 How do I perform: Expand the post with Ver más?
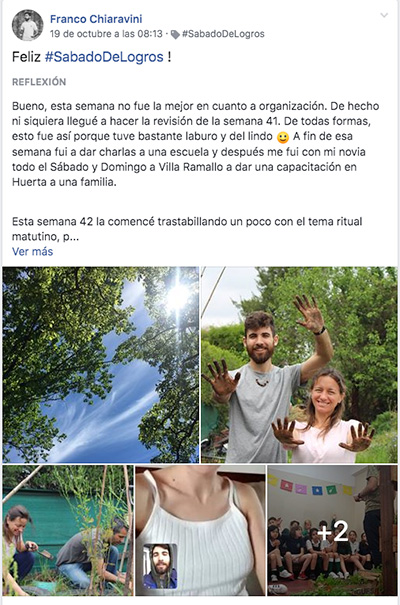(32, 252)
